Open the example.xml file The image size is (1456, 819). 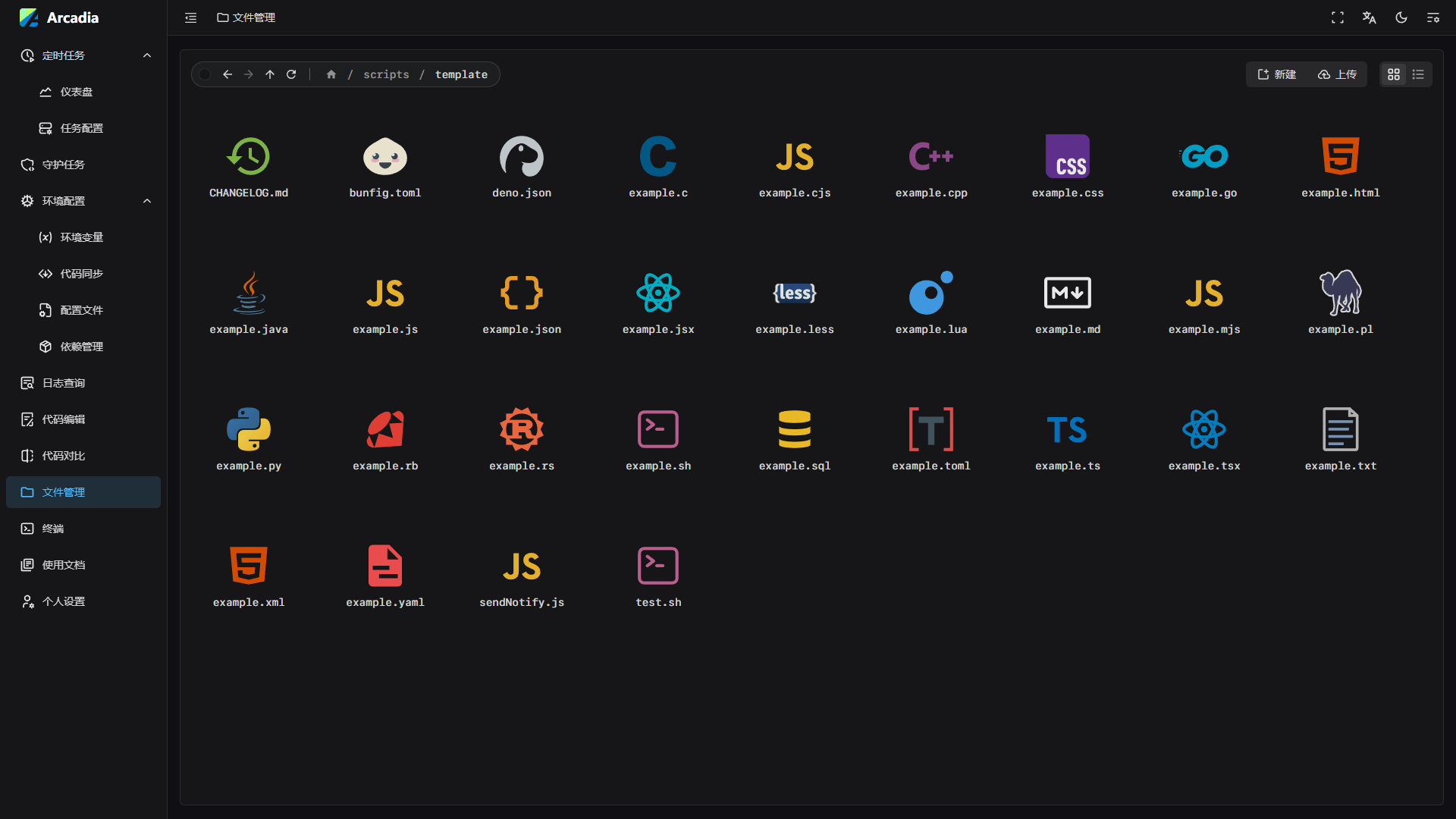(x=249, y=566)
